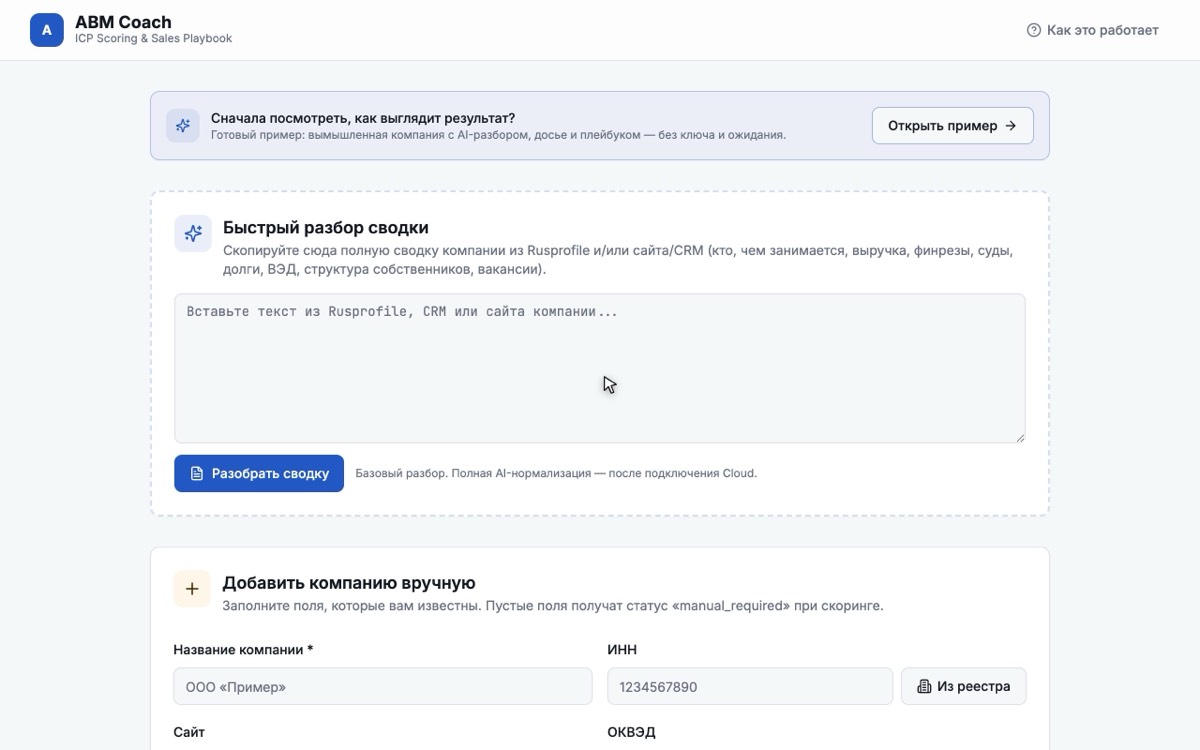Click the 'Разобрать сводку' button
This screenshot has height=750, width=1200.
tap(259, 473)
